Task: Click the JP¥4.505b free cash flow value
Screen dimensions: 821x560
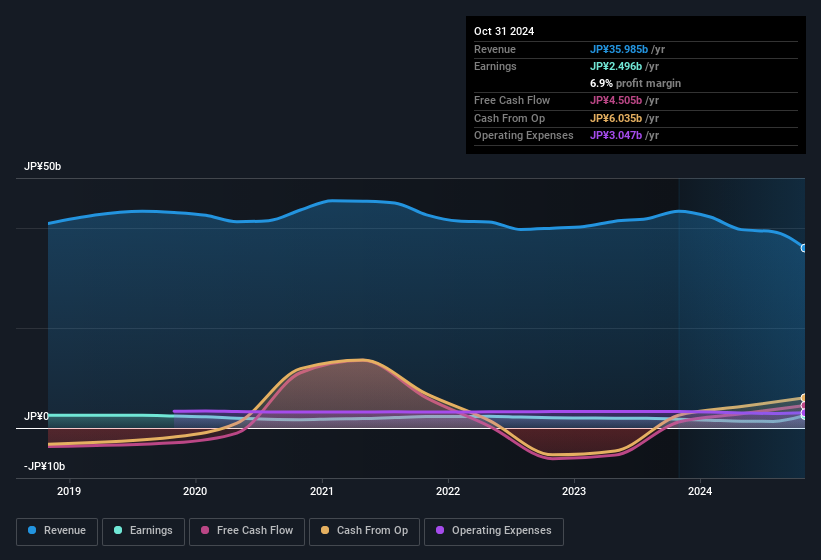Action: coord(616,100)
